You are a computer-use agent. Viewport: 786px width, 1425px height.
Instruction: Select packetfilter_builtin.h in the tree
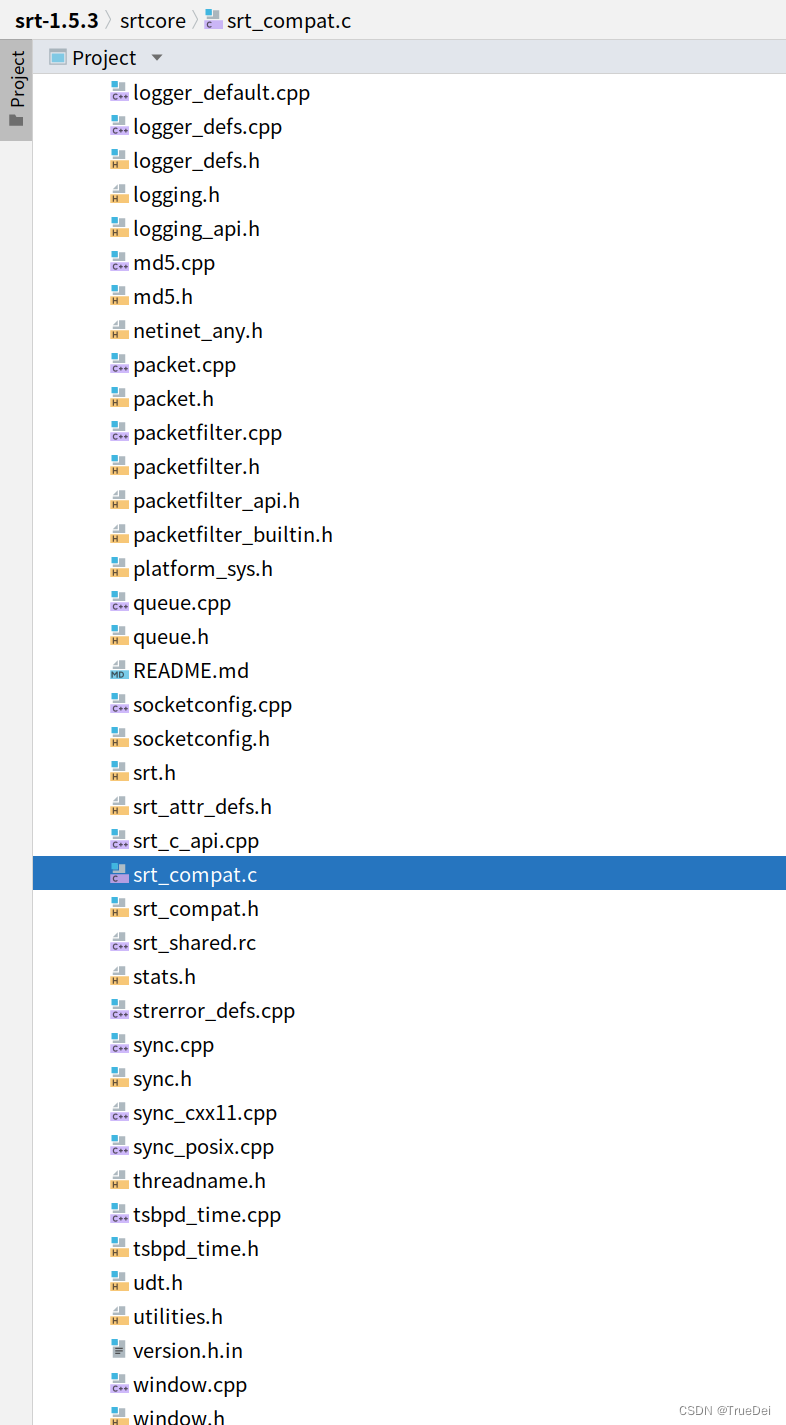click(x=233, y=535)
